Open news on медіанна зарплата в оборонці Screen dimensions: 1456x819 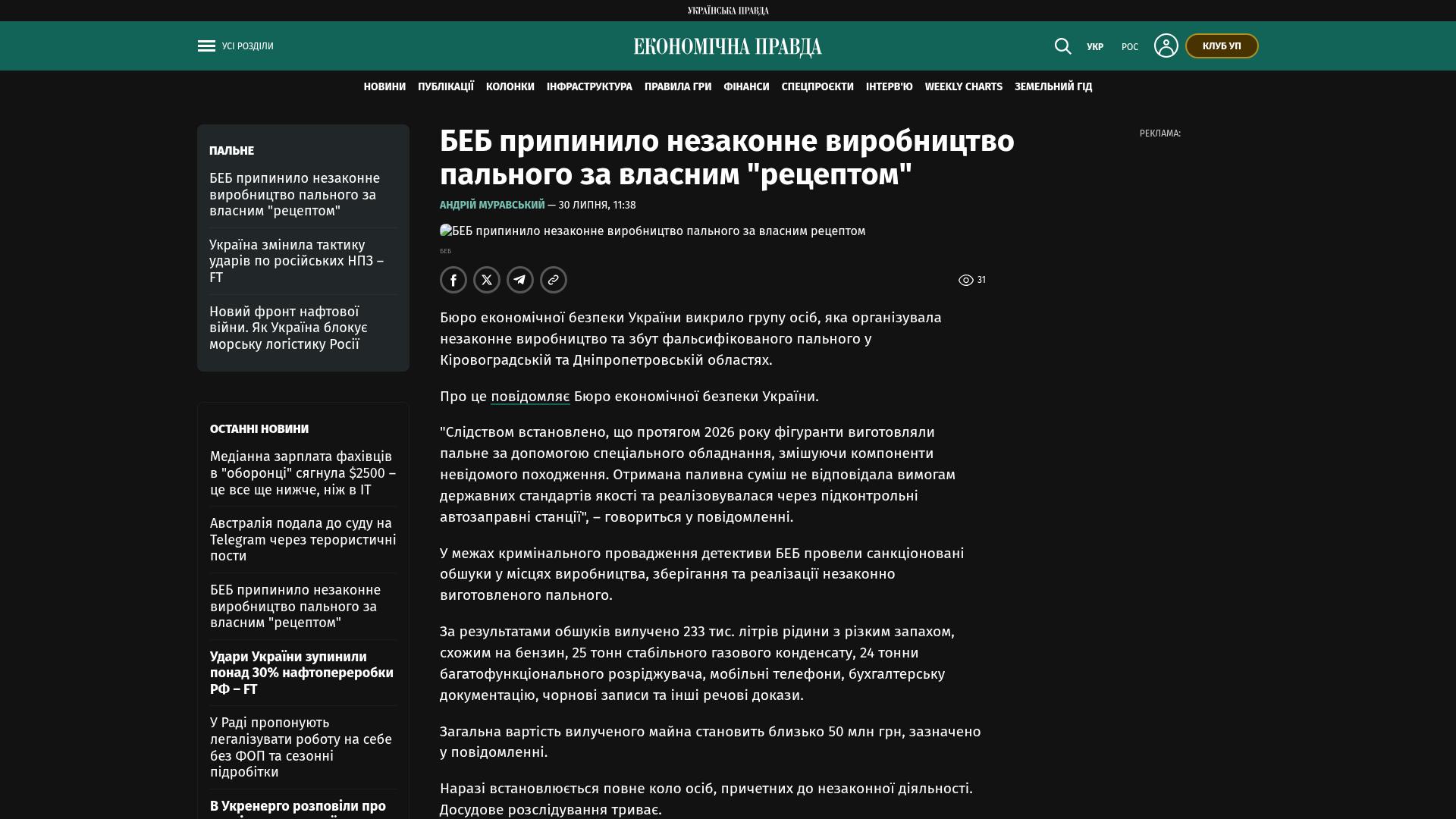click(x=303, y=473)
